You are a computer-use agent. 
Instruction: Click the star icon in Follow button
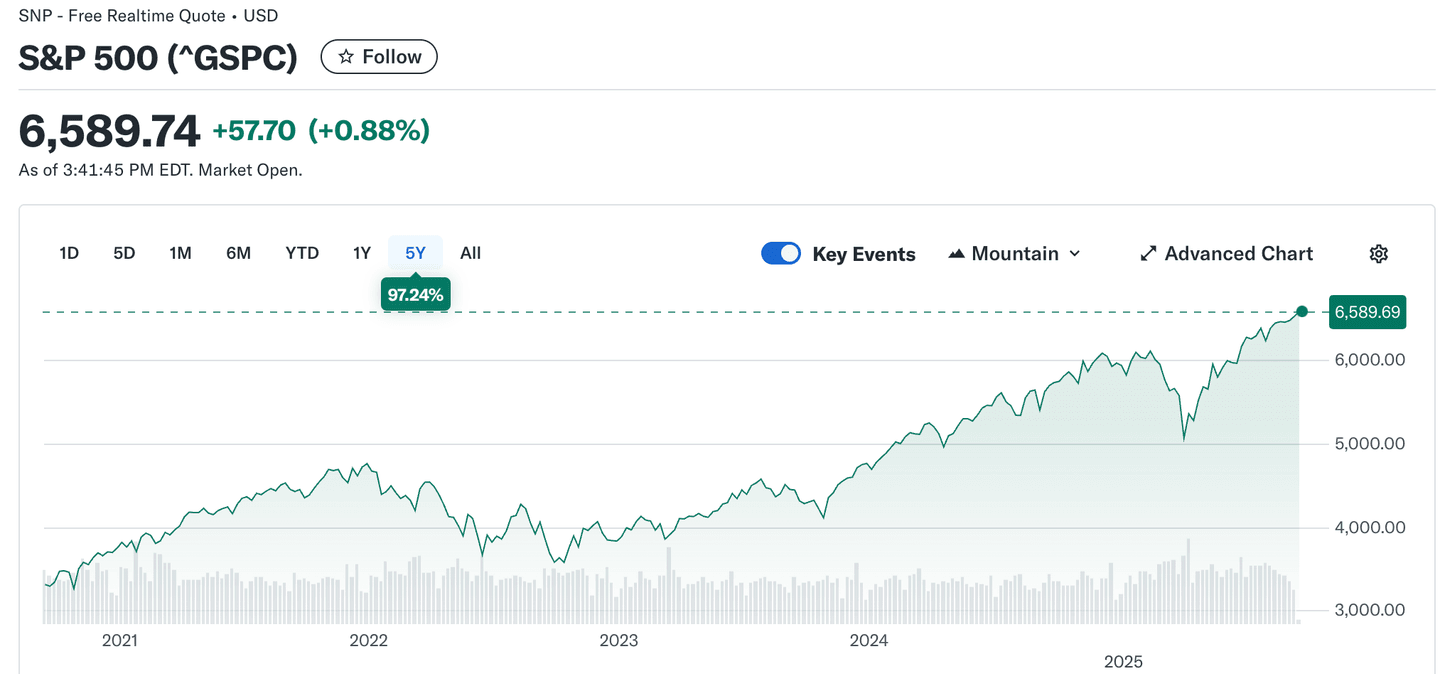click(346, 57)
